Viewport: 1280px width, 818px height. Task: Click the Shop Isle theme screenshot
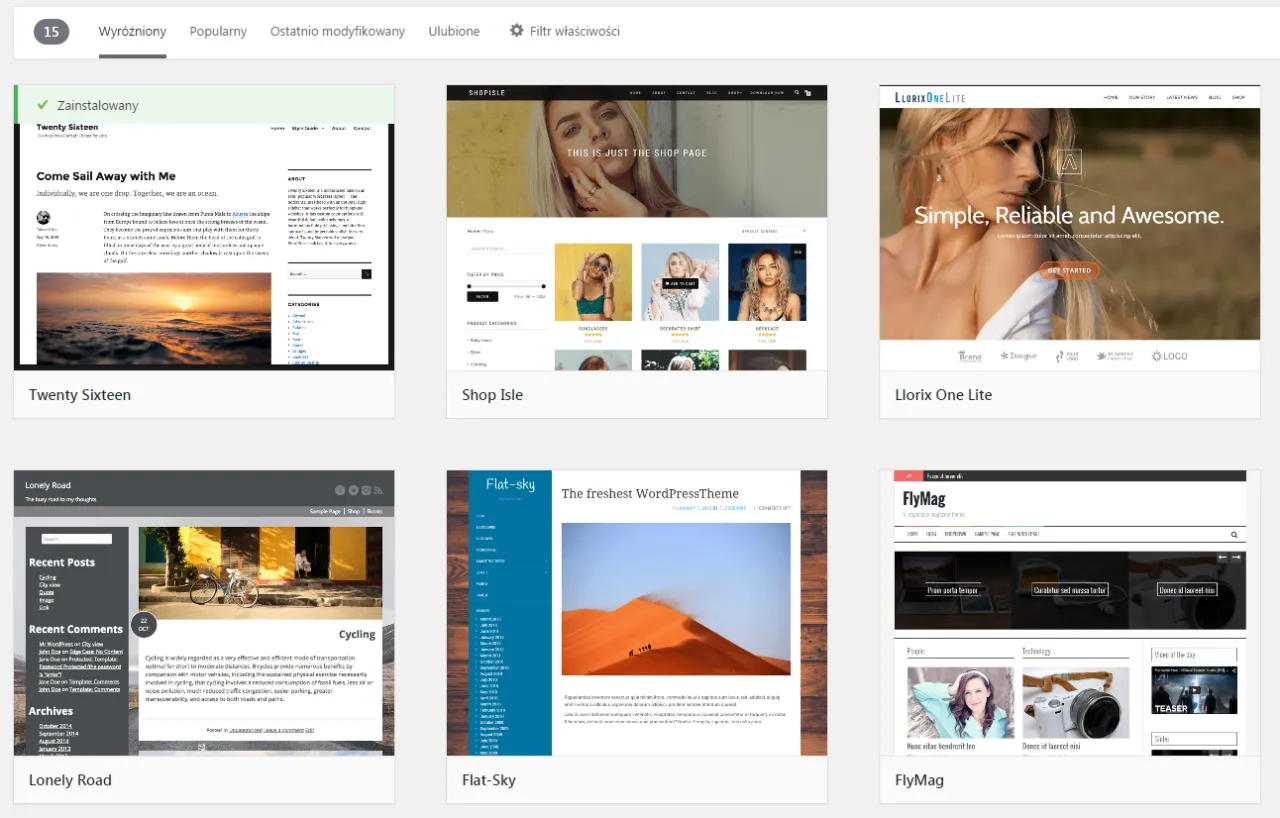point(636,228)
